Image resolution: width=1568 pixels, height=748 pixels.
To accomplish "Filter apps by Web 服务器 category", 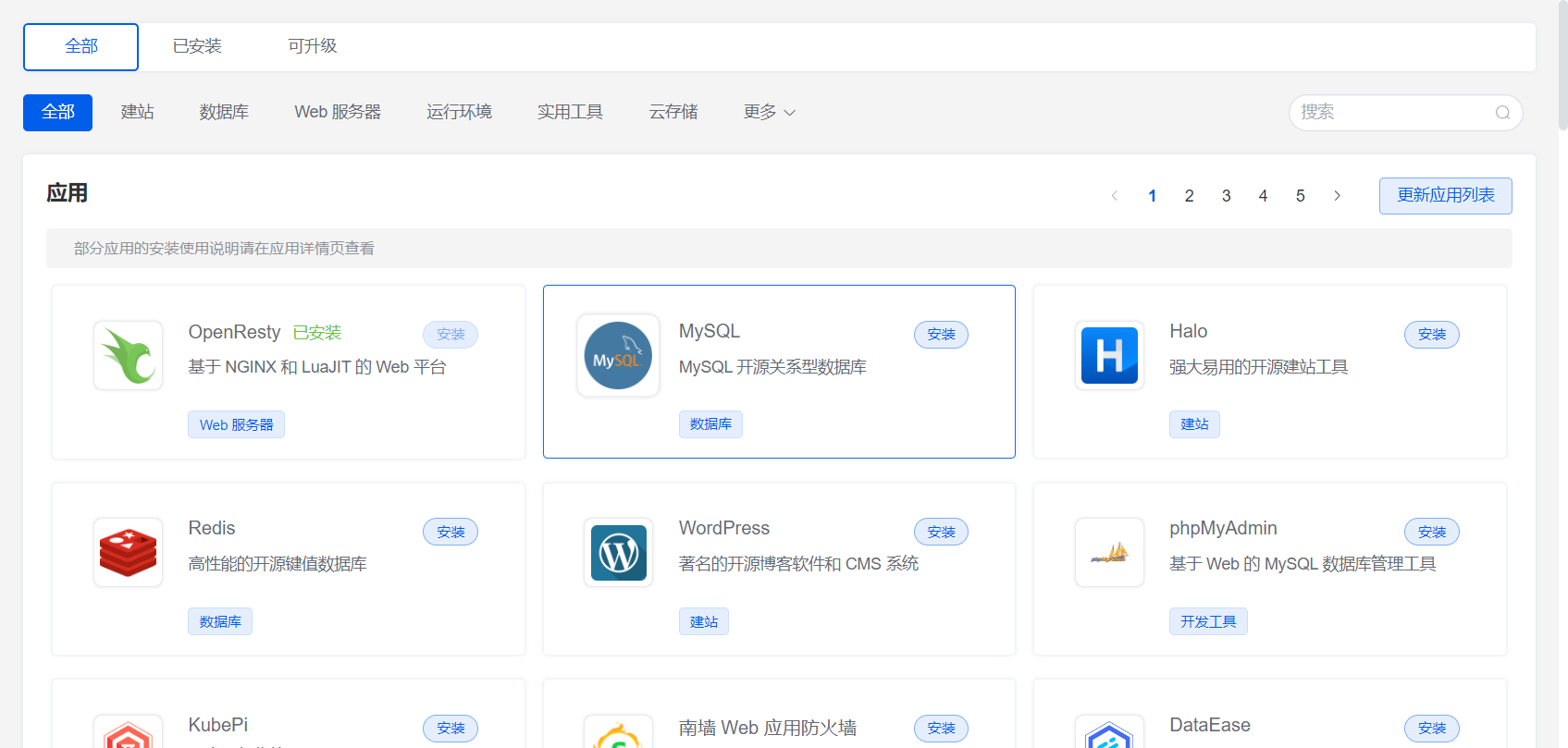I will pos(338,113).
